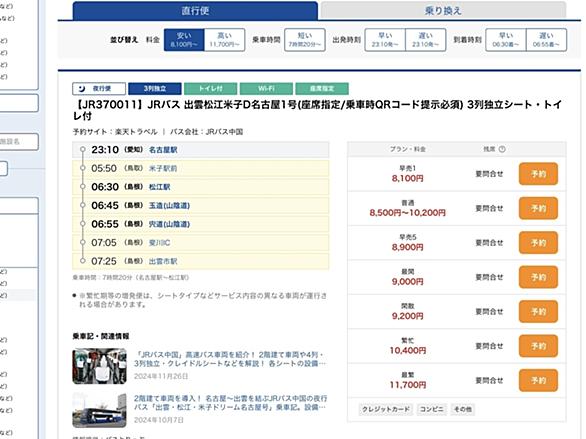Open the 宍道(山陰道) stop link
Image resolution: width=586 pixels, height=439 pixels.
coord(169,224)
